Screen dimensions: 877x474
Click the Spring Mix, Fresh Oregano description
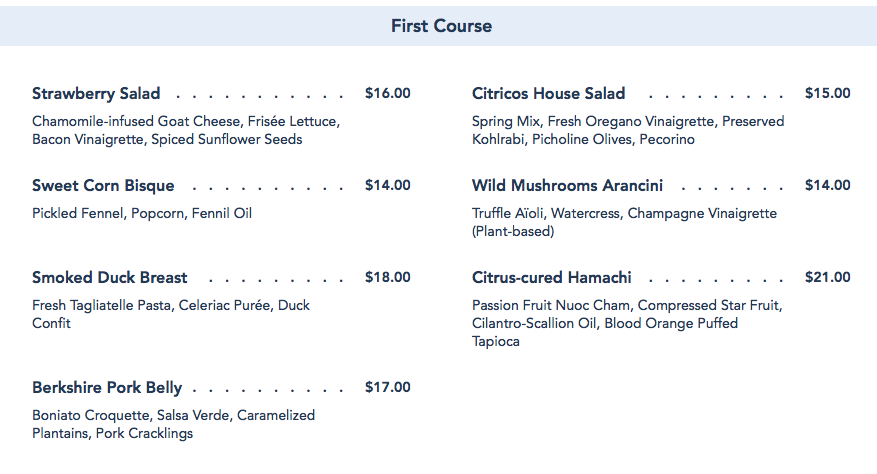(x=628, y=130)
